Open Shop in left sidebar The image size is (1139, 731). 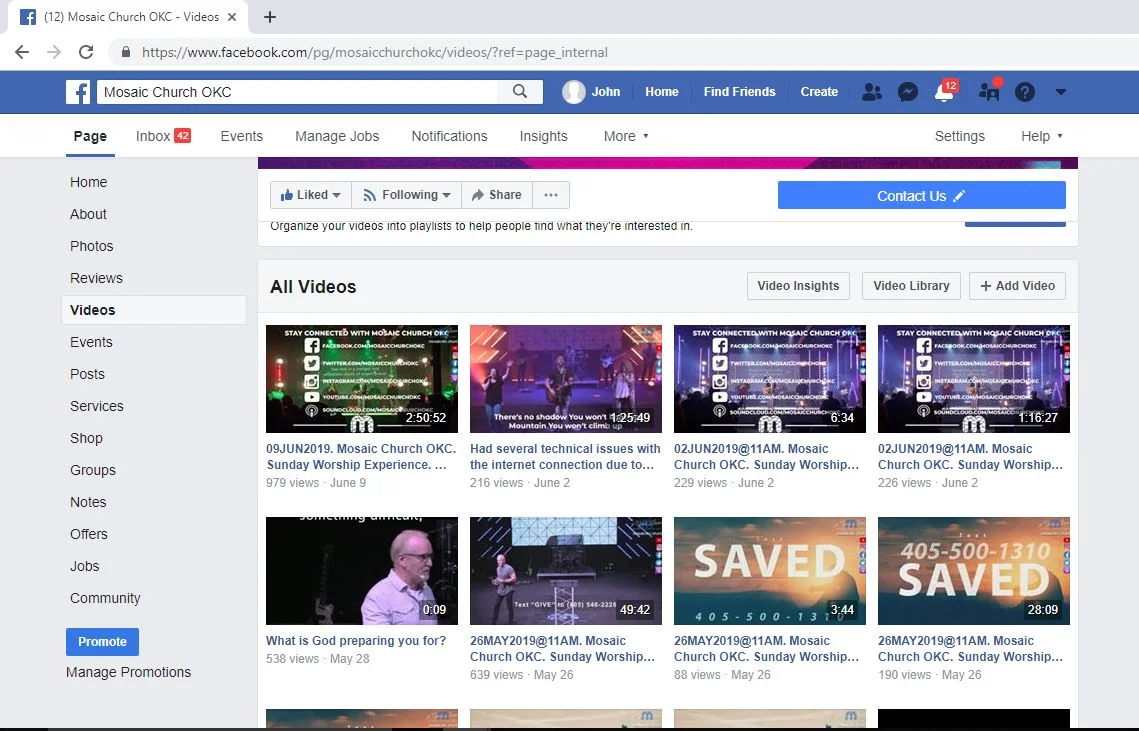[86, 438]
